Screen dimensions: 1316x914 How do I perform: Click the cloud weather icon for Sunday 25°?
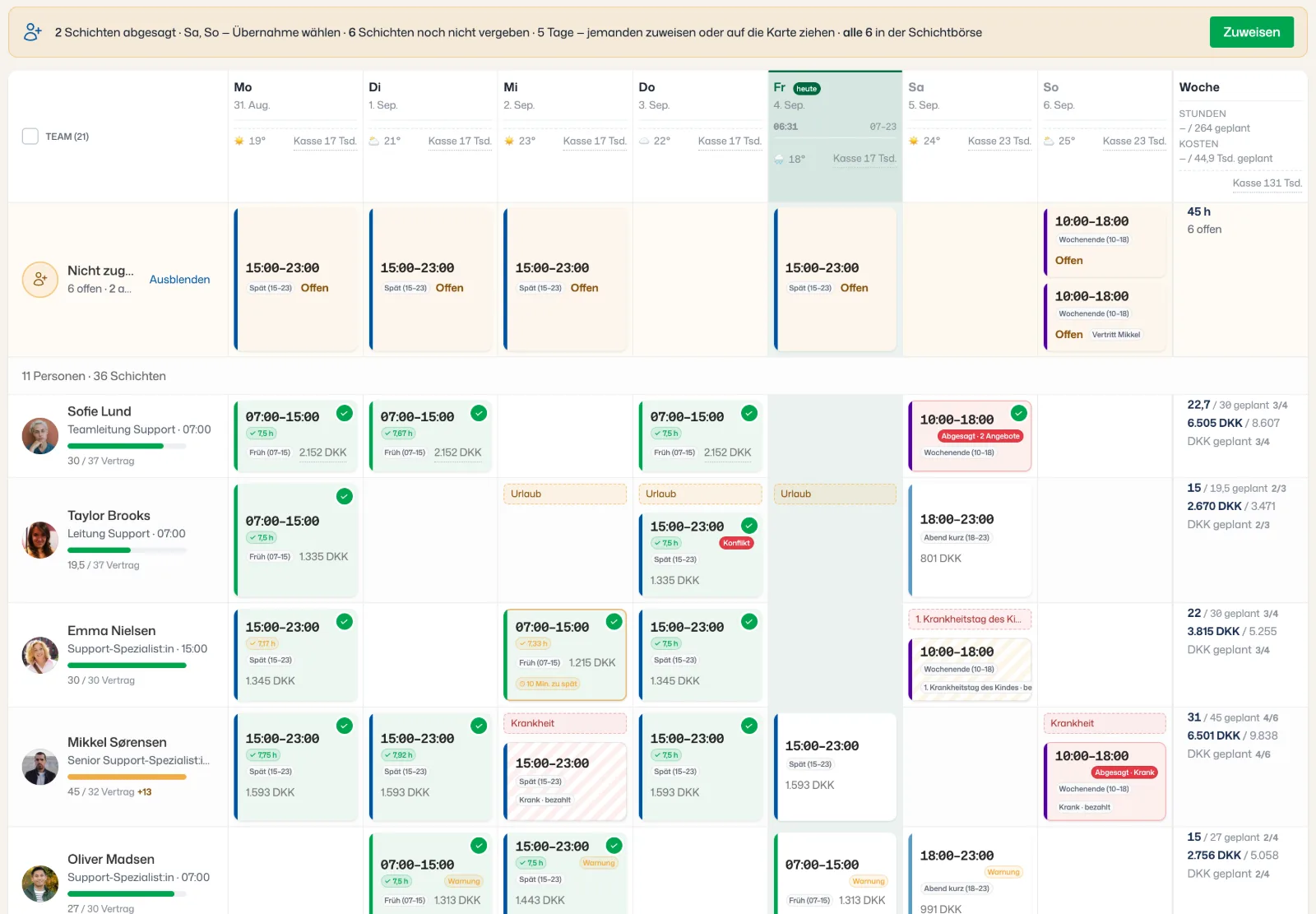(1049, 141)
